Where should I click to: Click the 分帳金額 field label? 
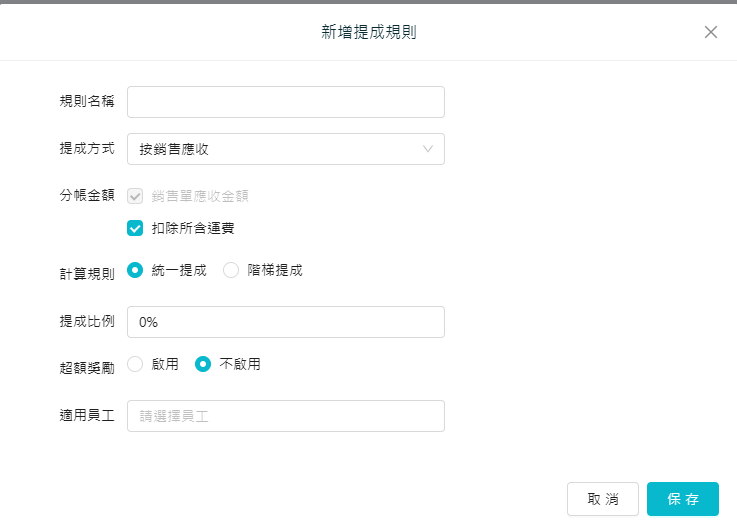87,196
